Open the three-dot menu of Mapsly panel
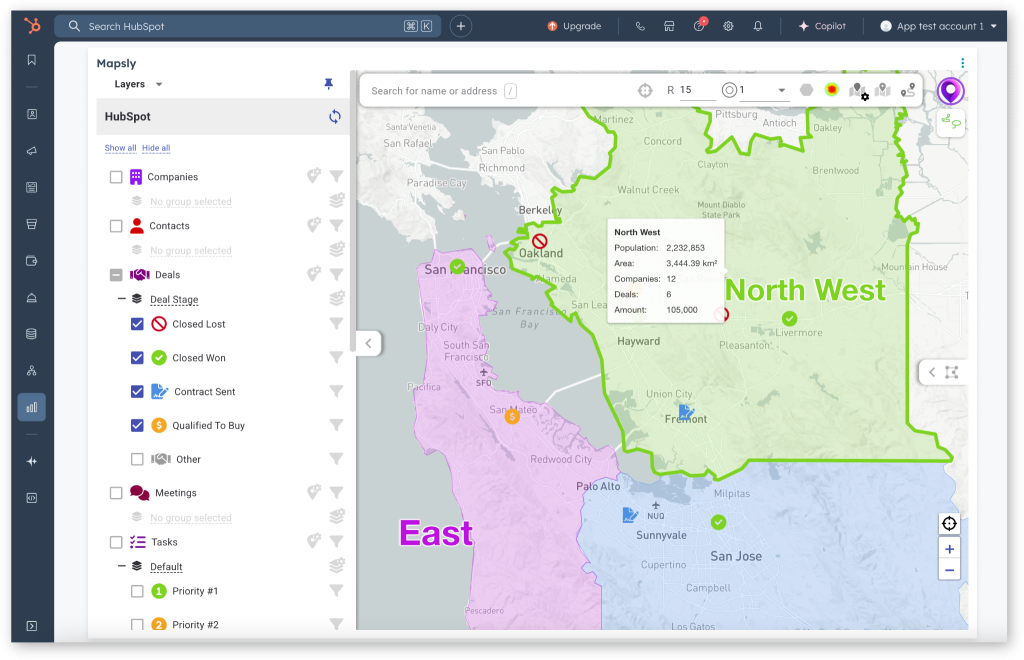1024x660 pixels. (962, 62)
